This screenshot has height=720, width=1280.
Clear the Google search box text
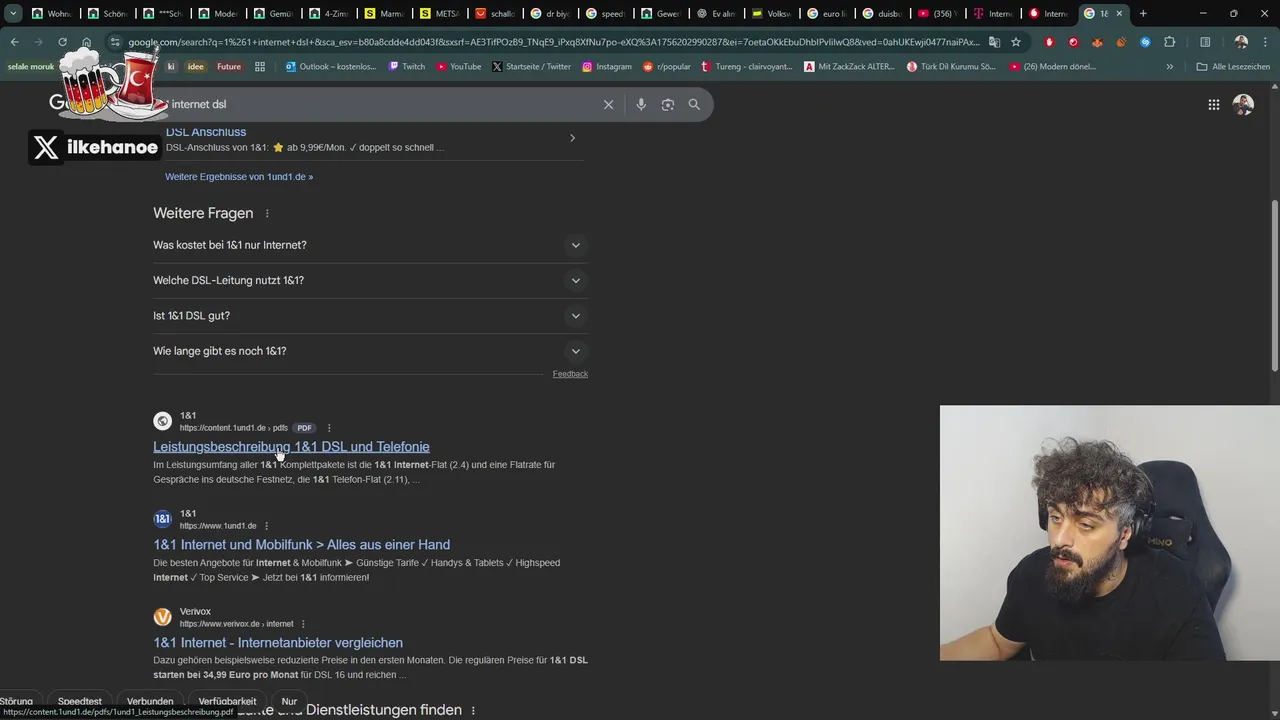tap(608, 104)
